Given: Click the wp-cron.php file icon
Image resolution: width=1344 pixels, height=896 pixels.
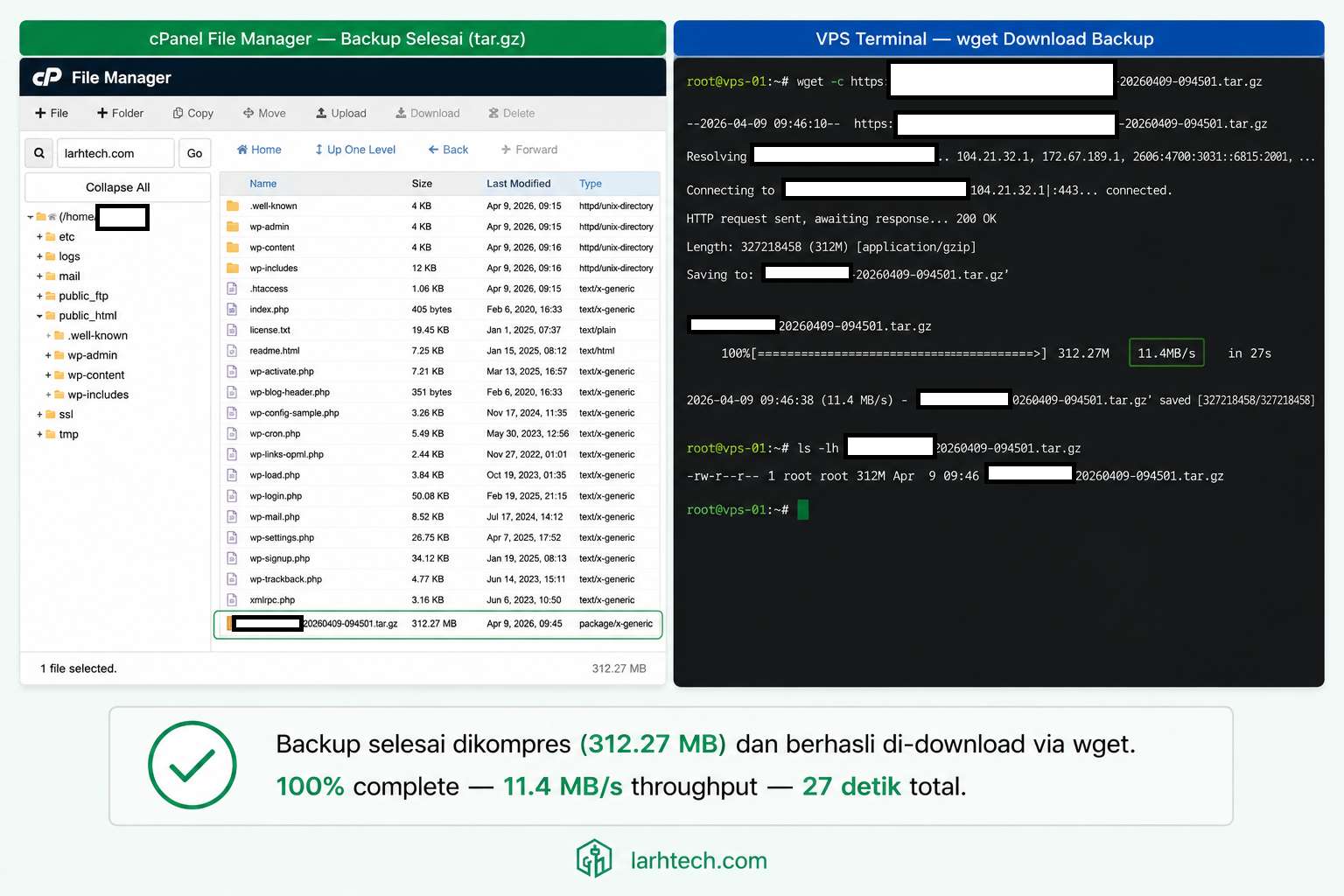Looking at the screenshot, I should [232, 434].
